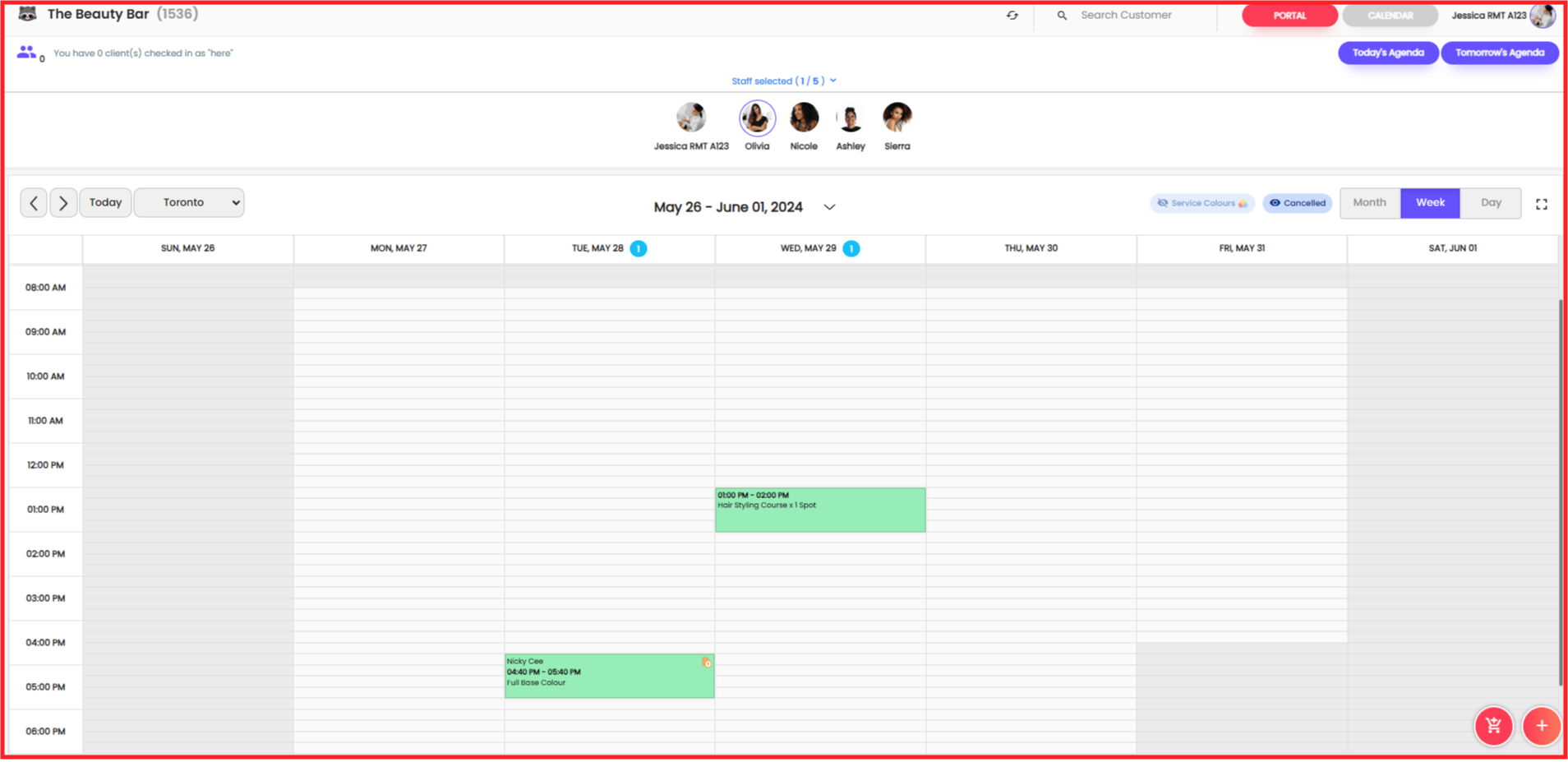Click the raccoon logo of The Beauty Bar
The width and height of the screenshot is (1568, 762).
tap(27, 14)
